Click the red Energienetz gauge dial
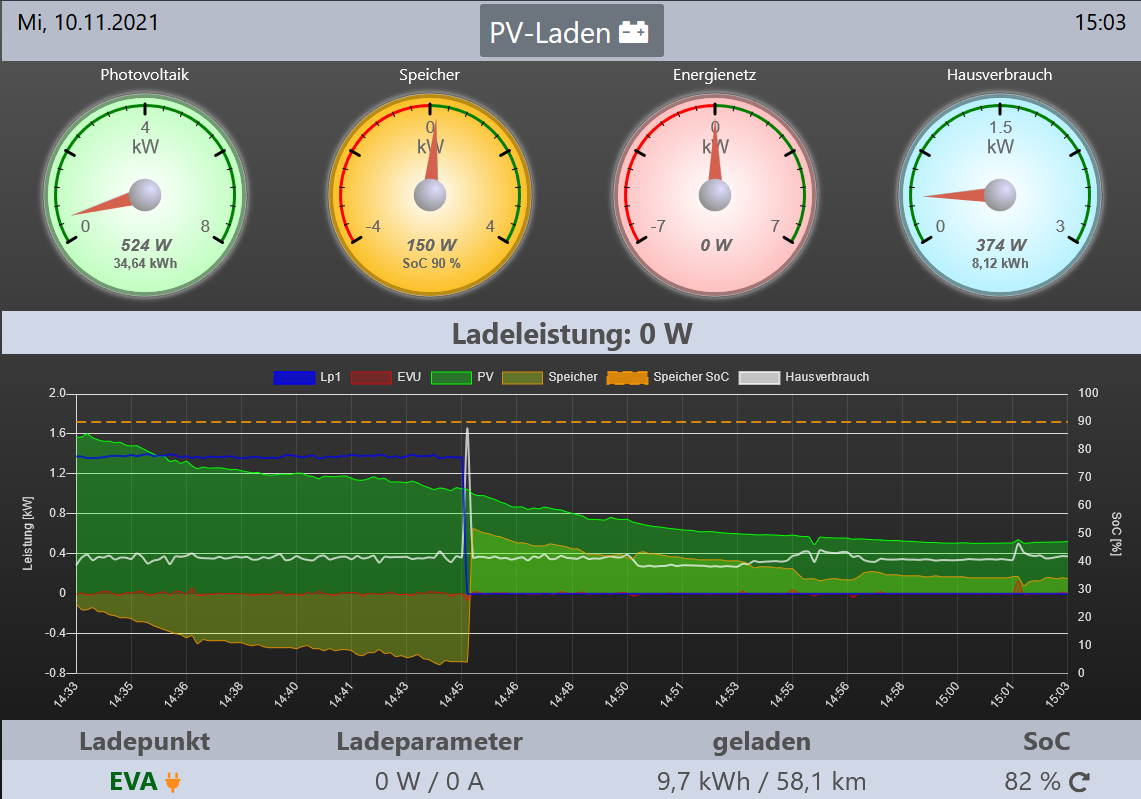 click(715, 194)
